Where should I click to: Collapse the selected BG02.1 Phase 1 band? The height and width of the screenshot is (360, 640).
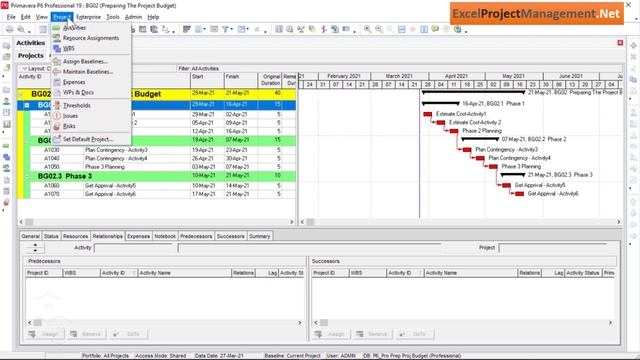click(x=27, y=105)
